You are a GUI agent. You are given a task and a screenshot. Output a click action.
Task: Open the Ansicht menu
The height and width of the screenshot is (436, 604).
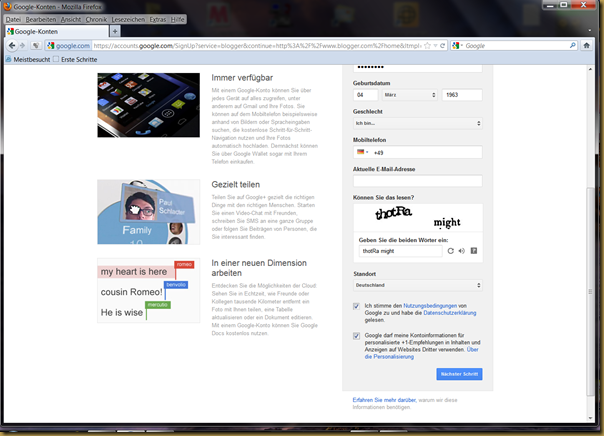[x=71, y=19]
